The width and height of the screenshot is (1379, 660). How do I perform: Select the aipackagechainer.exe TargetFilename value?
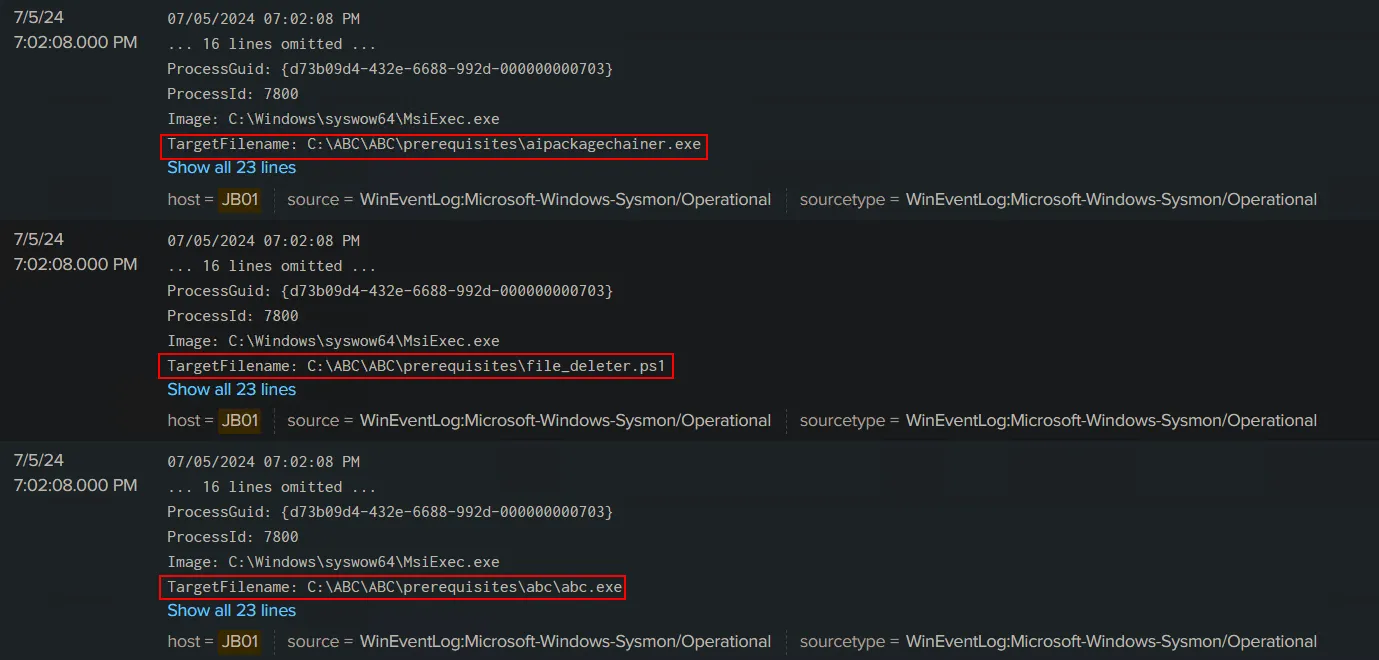(x=436, y=145)
